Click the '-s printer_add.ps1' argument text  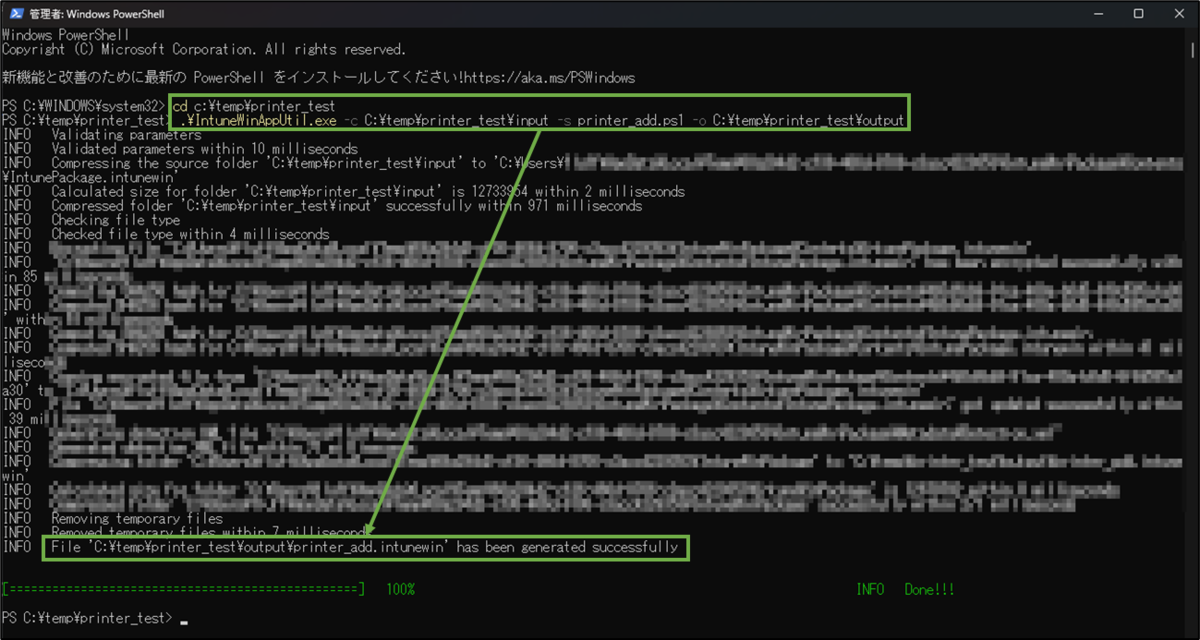[620, 120]
